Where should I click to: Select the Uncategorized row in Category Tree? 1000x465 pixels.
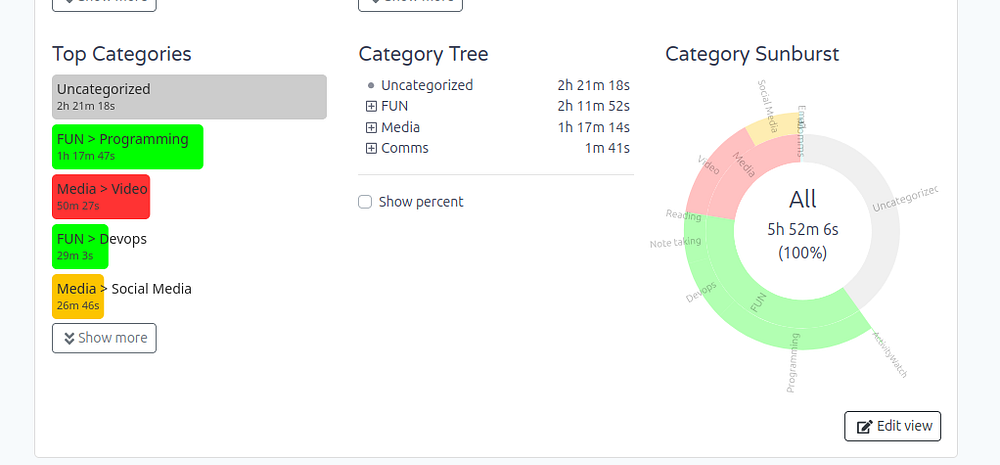tap(427, 85)
